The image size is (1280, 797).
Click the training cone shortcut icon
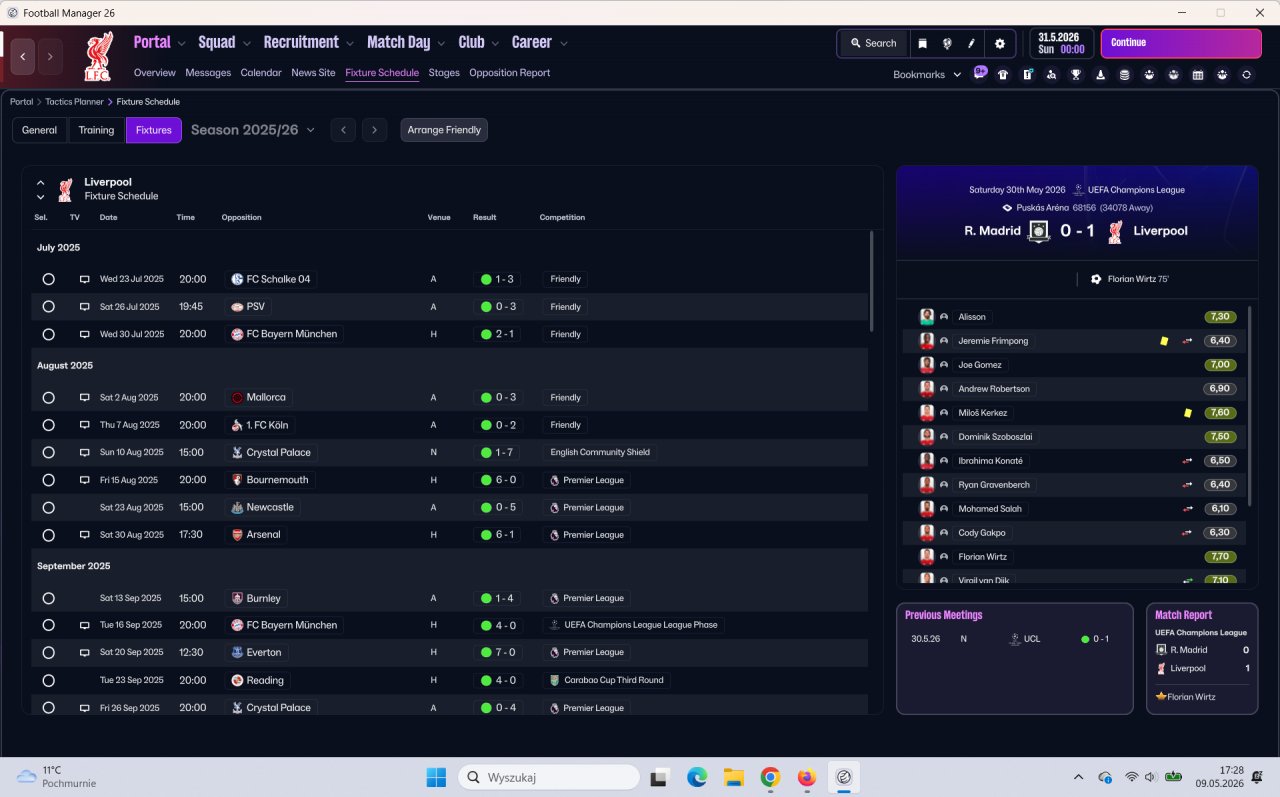tap(1100, 74)
